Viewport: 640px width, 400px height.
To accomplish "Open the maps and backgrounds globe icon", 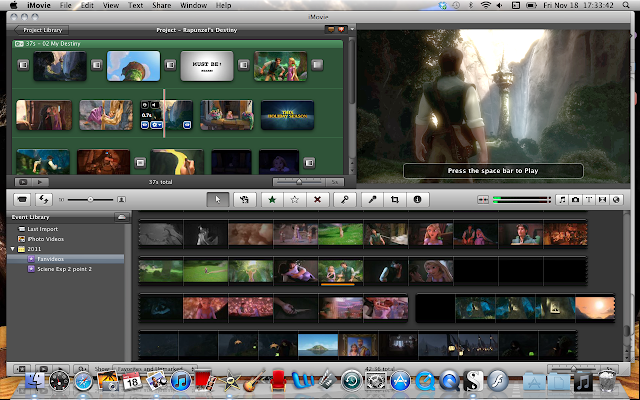I will (616, 200).
